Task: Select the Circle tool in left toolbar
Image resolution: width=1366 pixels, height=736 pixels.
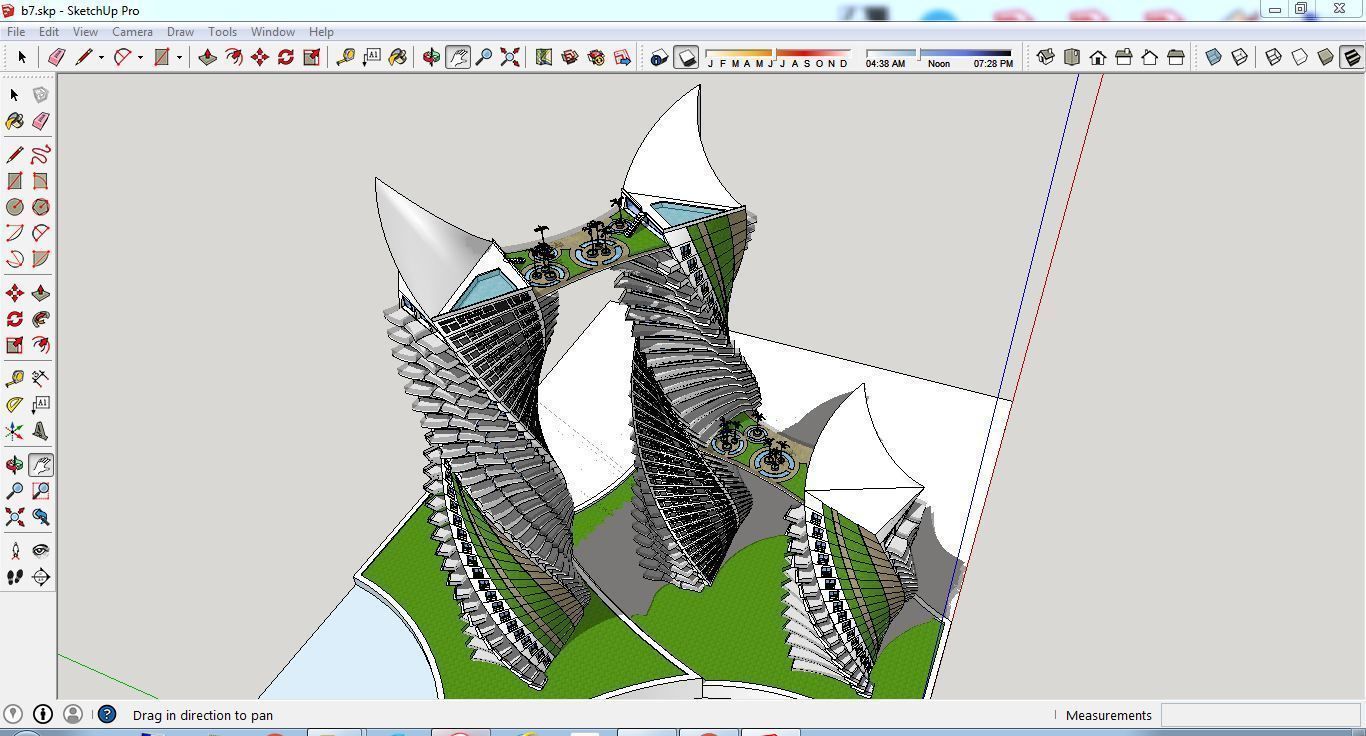Action: pyautogui.click(x=15, y=207)
